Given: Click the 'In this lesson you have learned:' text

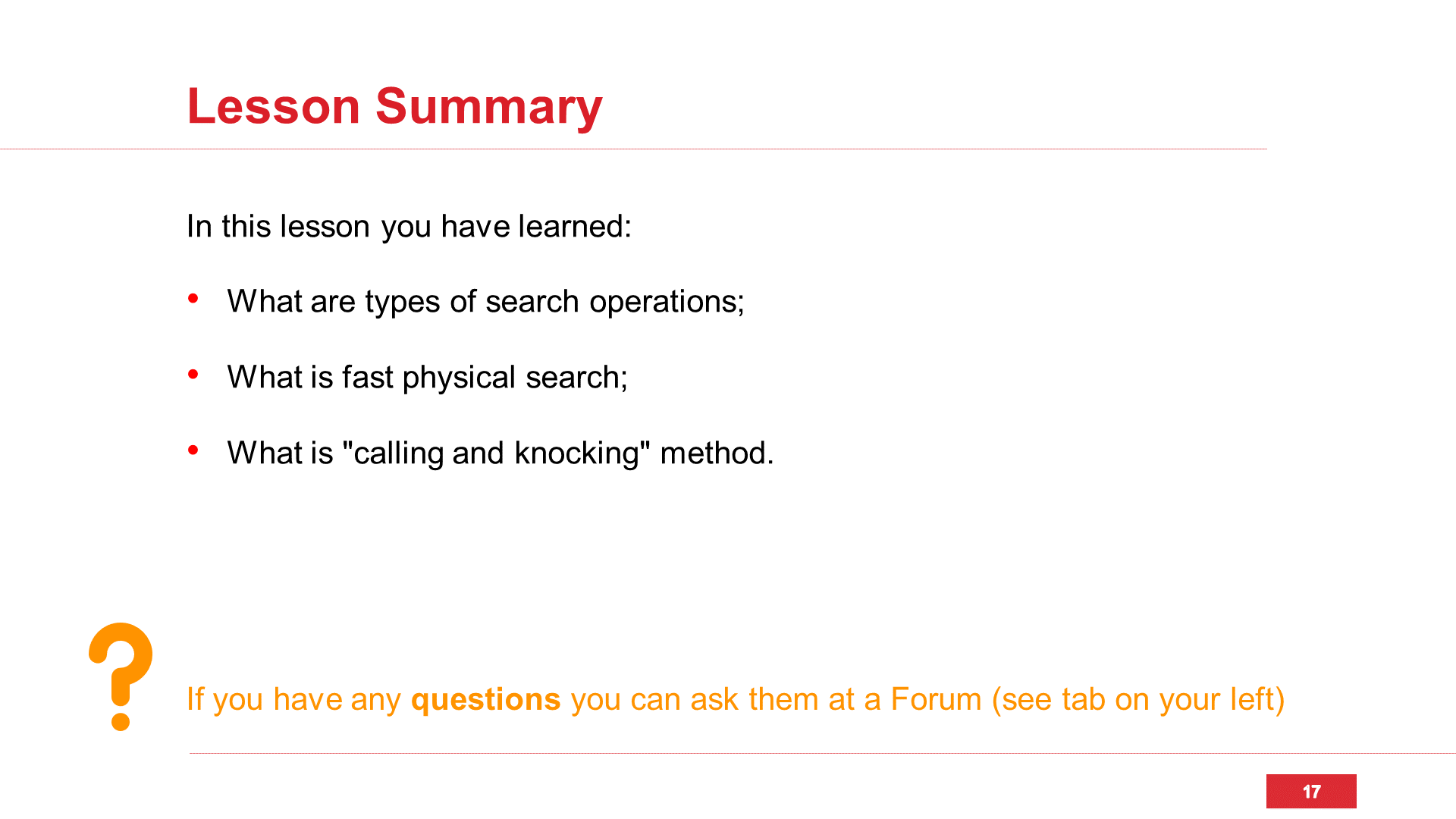Looking at the screenshot, I should [x=409, y=226].
